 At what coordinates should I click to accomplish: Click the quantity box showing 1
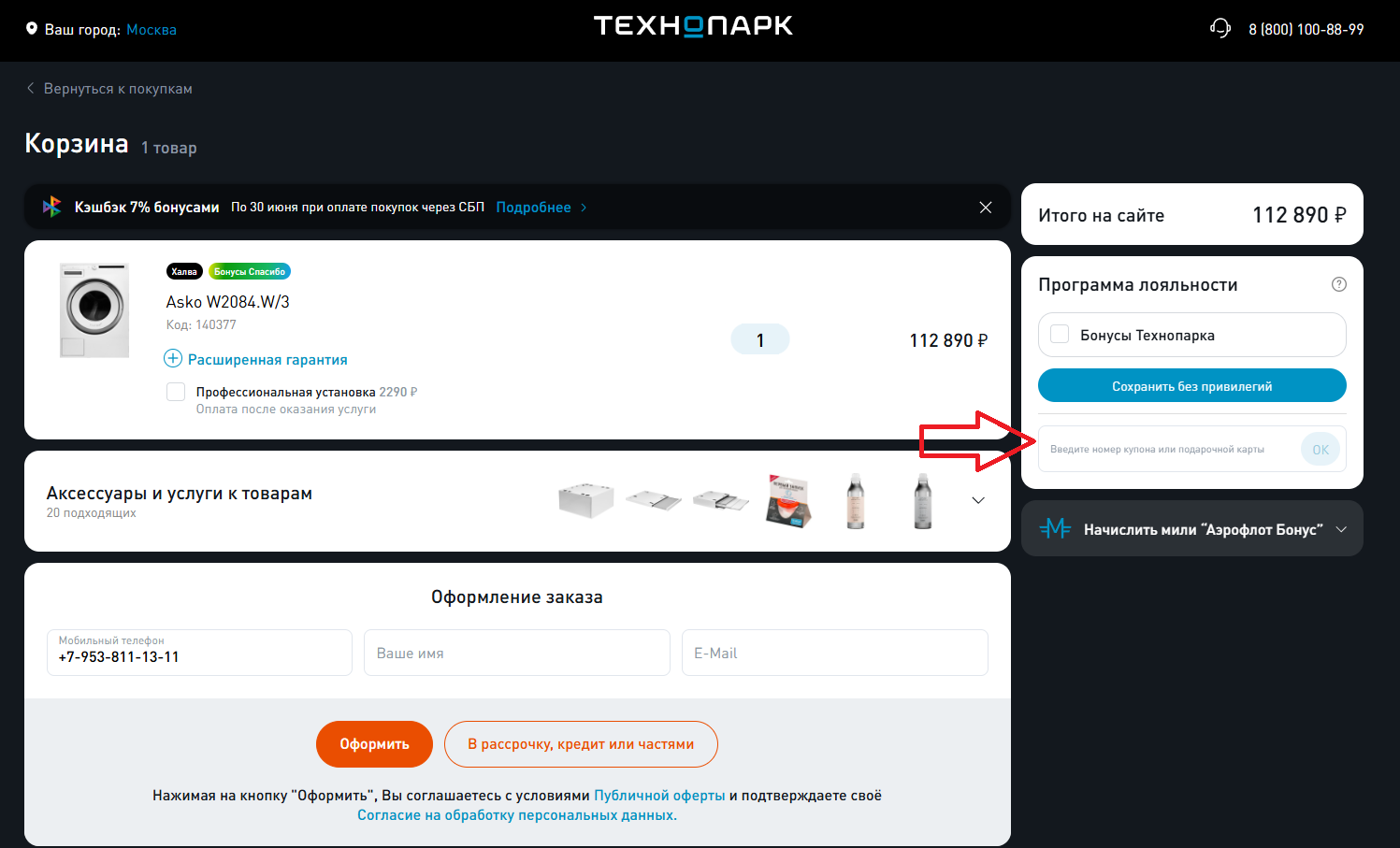760,339
